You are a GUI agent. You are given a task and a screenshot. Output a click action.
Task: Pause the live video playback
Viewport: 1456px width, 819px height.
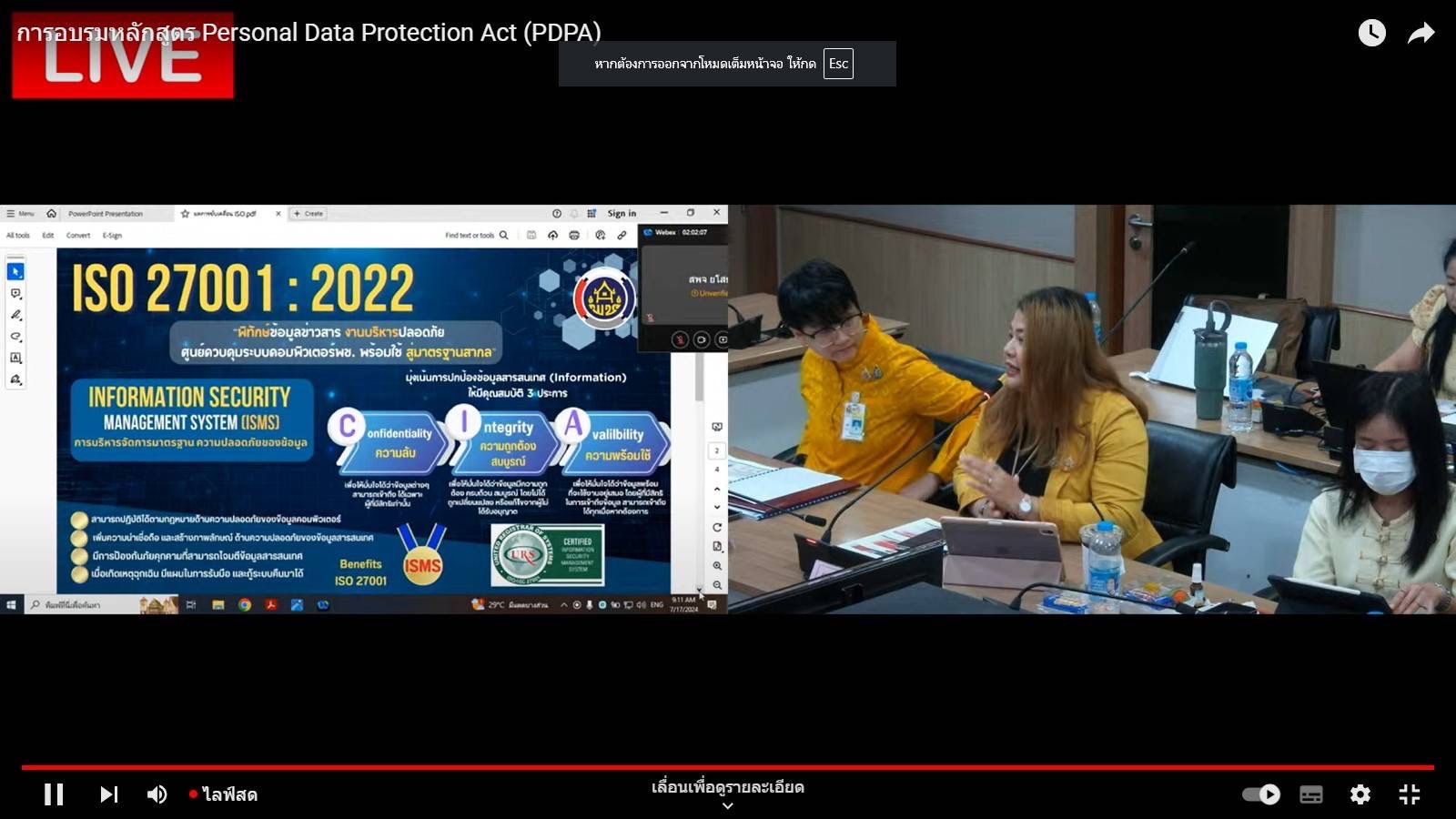point(54,794)
